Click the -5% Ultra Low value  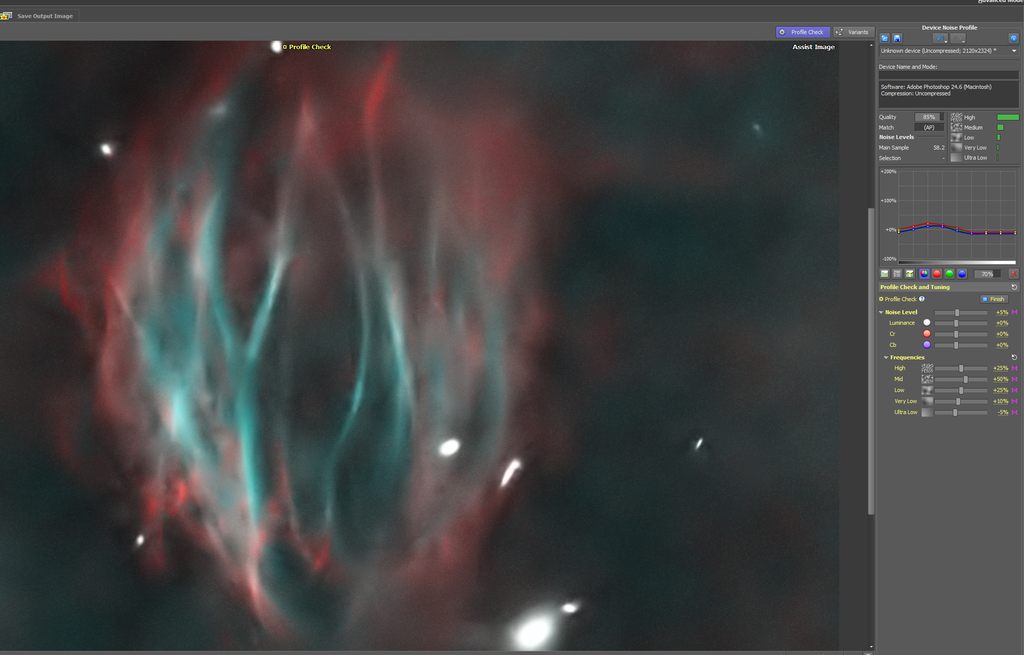1002,413
